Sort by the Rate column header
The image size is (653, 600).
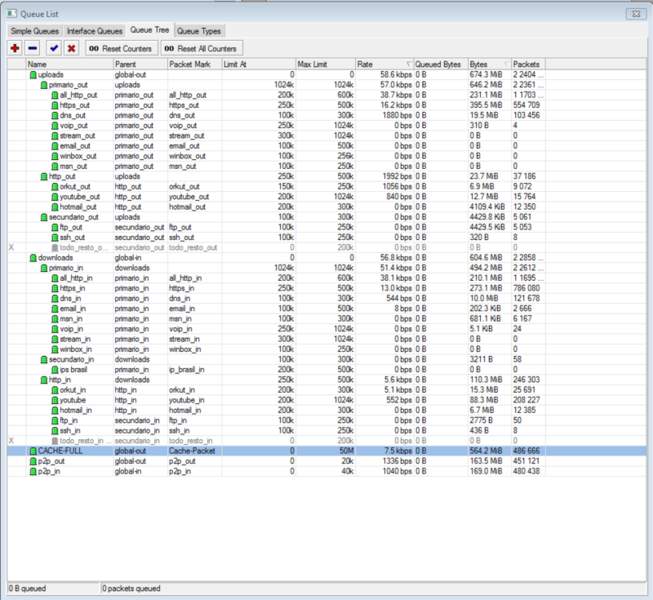coord(384,64)
